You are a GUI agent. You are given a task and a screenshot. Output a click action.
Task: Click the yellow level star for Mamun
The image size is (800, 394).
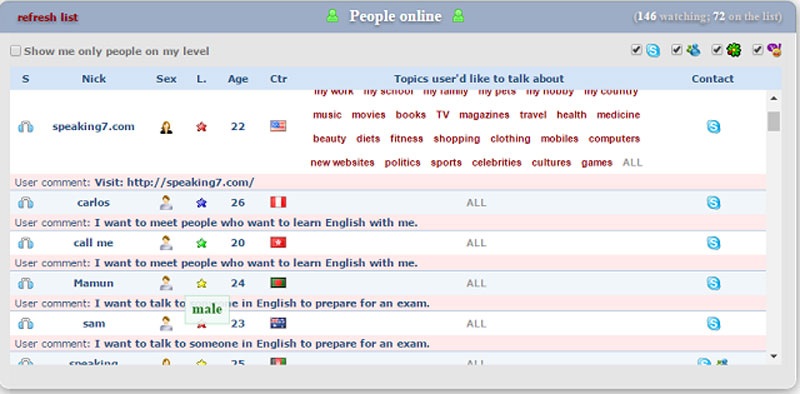tap(202, 283)
